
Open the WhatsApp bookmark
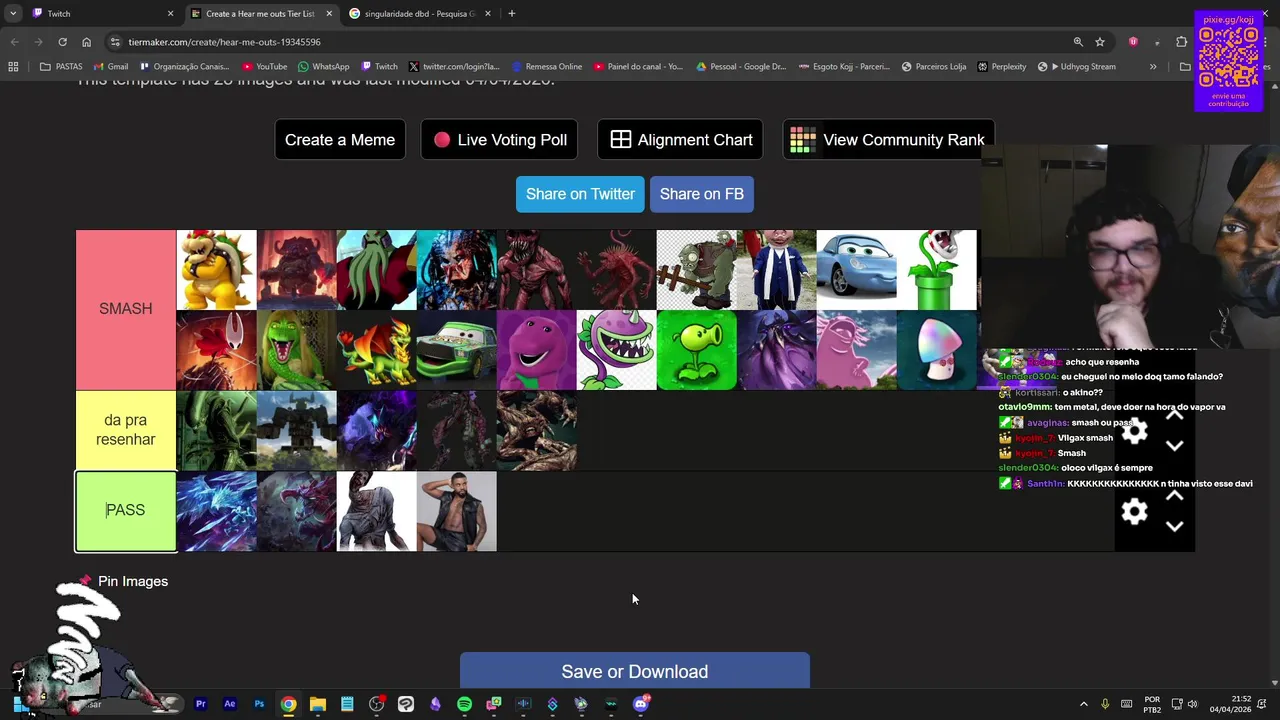(x=324, y=67)
